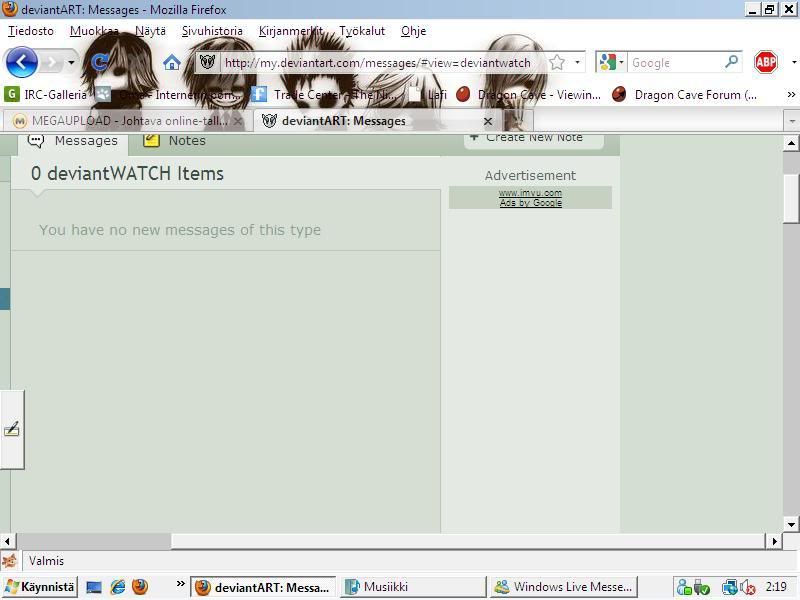The width and height of the screenshot is (800, 600).
Task: Open the Käynnistä start button
Action: [x=40, y=587]
